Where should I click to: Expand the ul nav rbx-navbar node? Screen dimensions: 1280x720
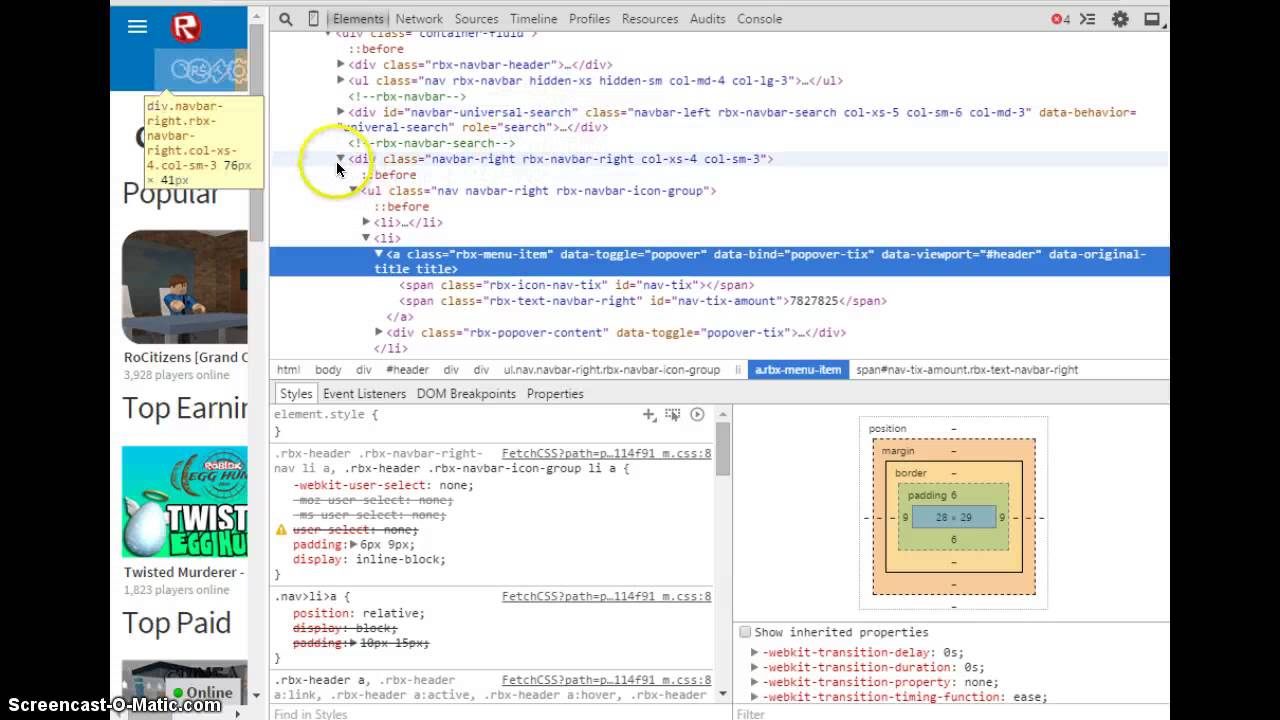coord(341,80)
